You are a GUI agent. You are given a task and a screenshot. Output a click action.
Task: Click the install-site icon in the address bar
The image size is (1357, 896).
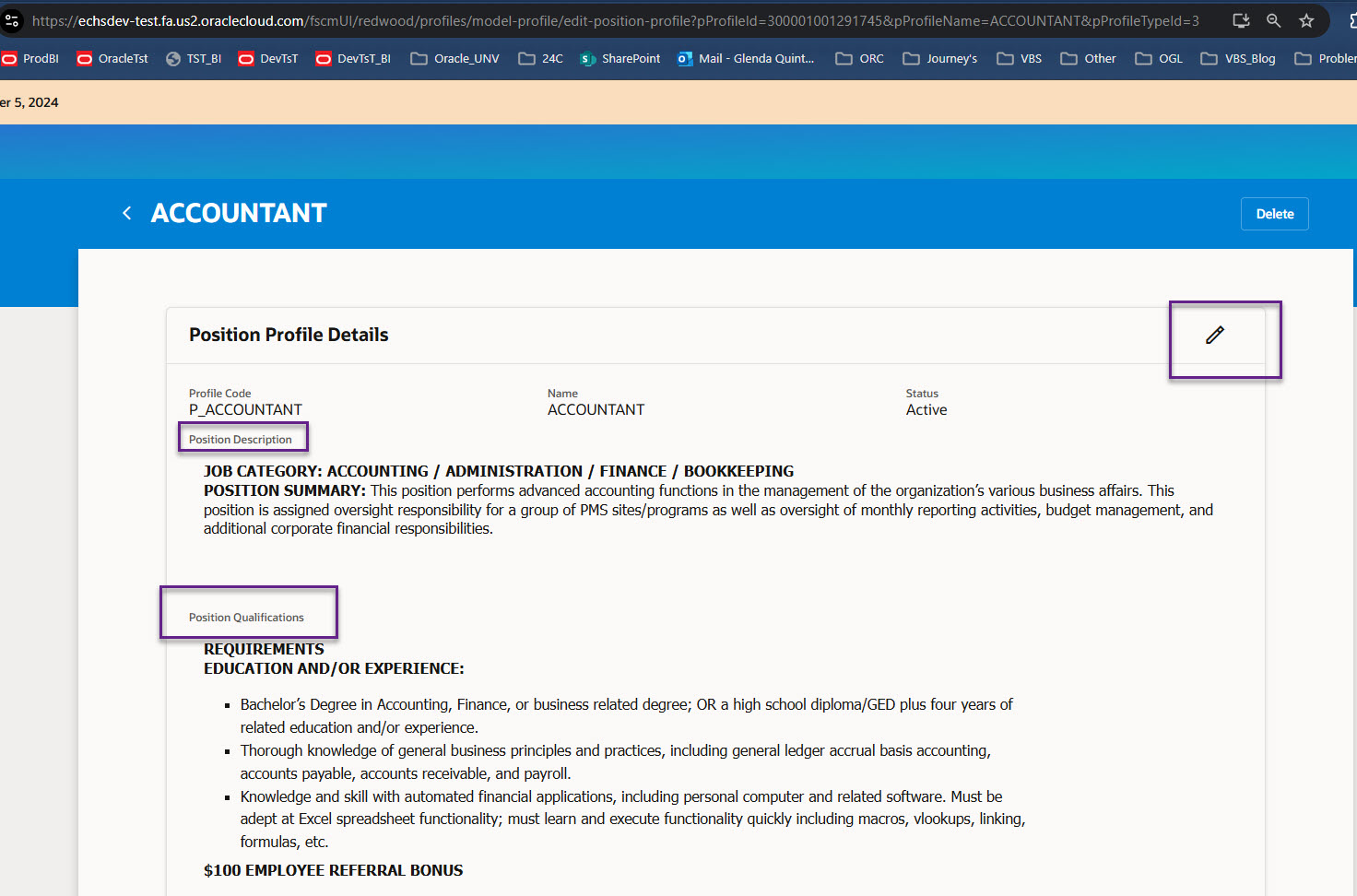[1240, 19]
